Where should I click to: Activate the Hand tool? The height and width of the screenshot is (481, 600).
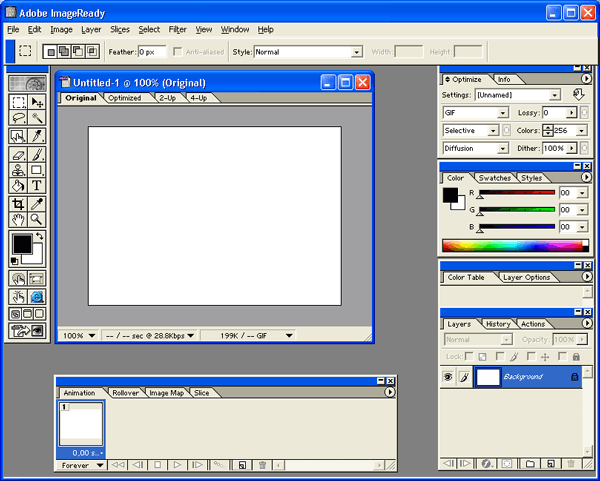click(x=18, y=219)
